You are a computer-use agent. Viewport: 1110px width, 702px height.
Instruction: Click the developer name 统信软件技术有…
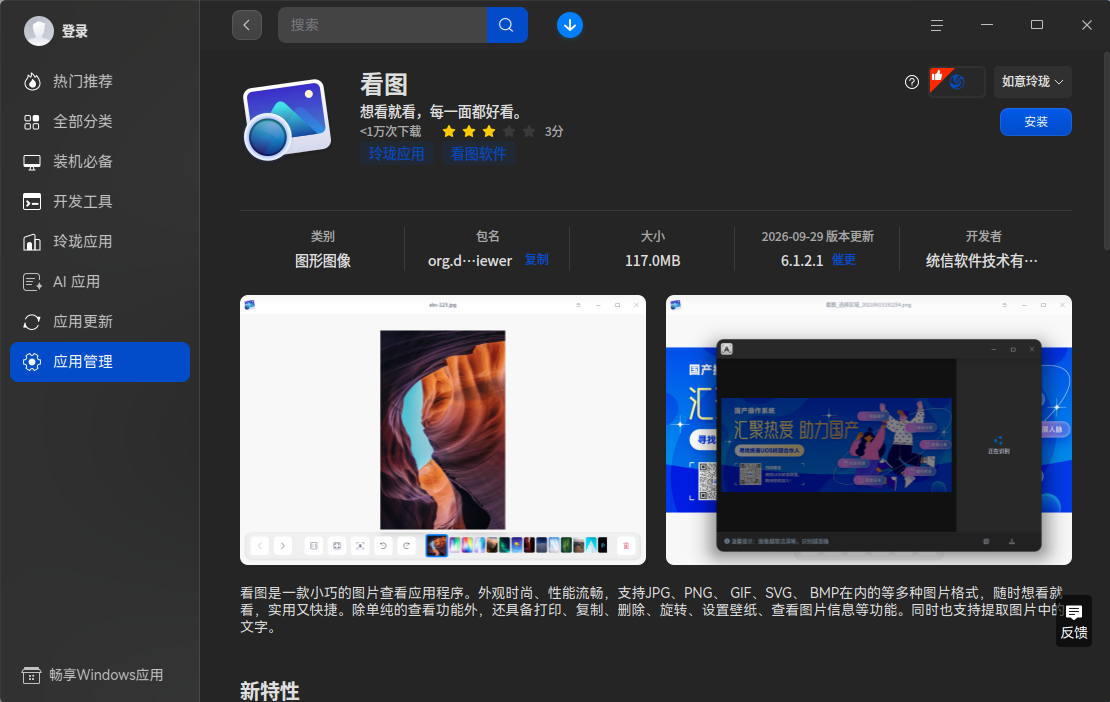[983, 261]
